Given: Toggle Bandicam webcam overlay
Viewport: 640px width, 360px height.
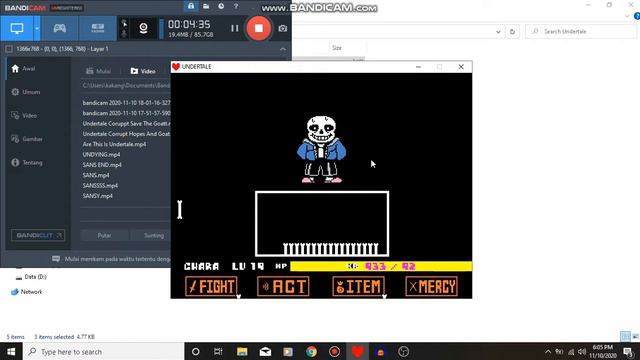Looking at the screenshot, I should (143, 28).
